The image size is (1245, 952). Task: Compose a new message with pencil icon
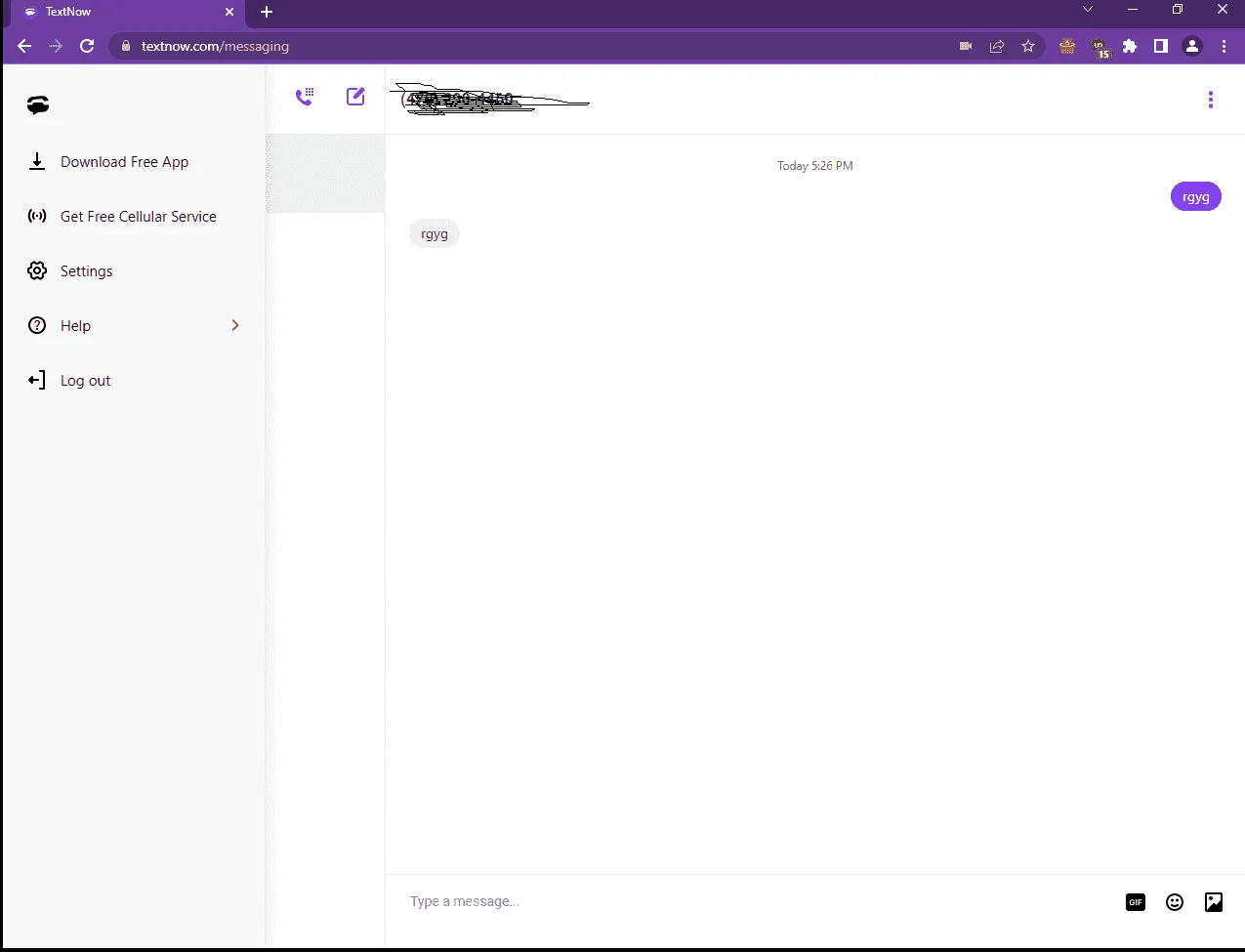[355, 97]
